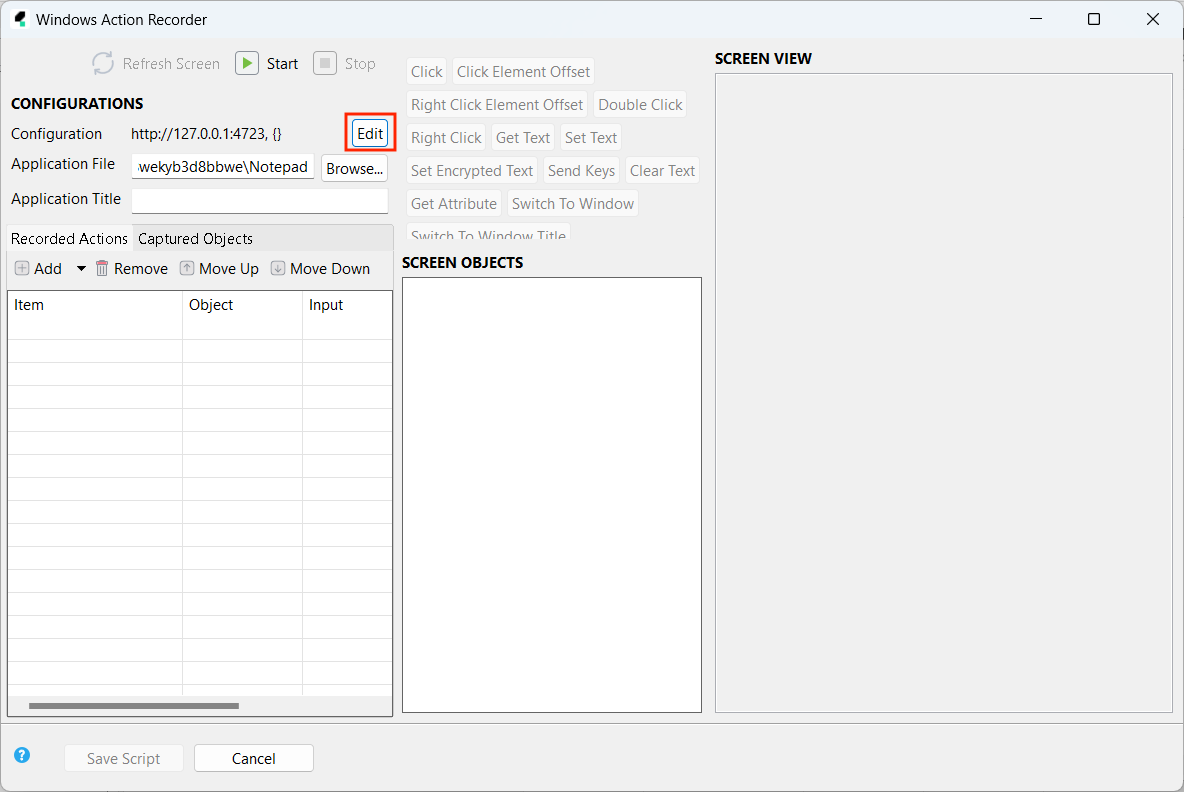Click the Move Down arrow icon
The height and width of the screenshot is (792, 1184).
coord(278,268)
